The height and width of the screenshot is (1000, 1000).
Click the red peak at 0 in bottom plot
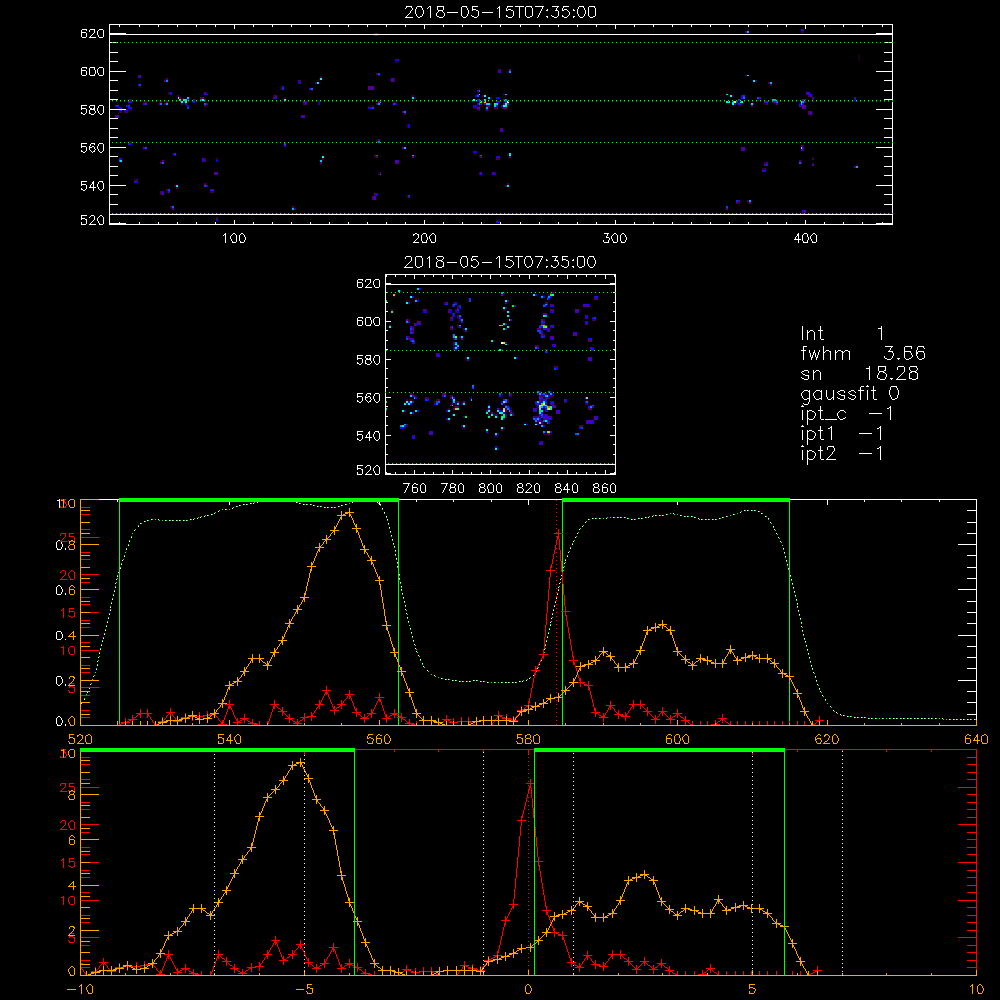pos(529,783)
